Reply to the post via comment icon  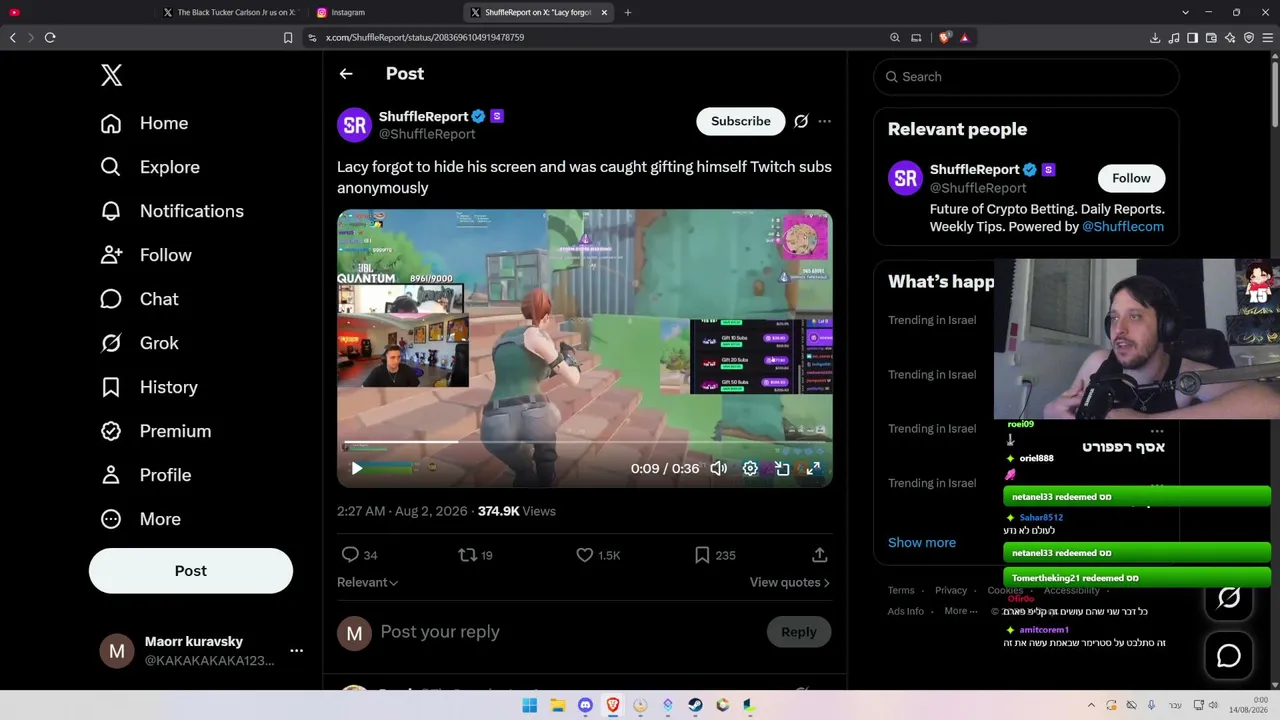coord(350,554)
